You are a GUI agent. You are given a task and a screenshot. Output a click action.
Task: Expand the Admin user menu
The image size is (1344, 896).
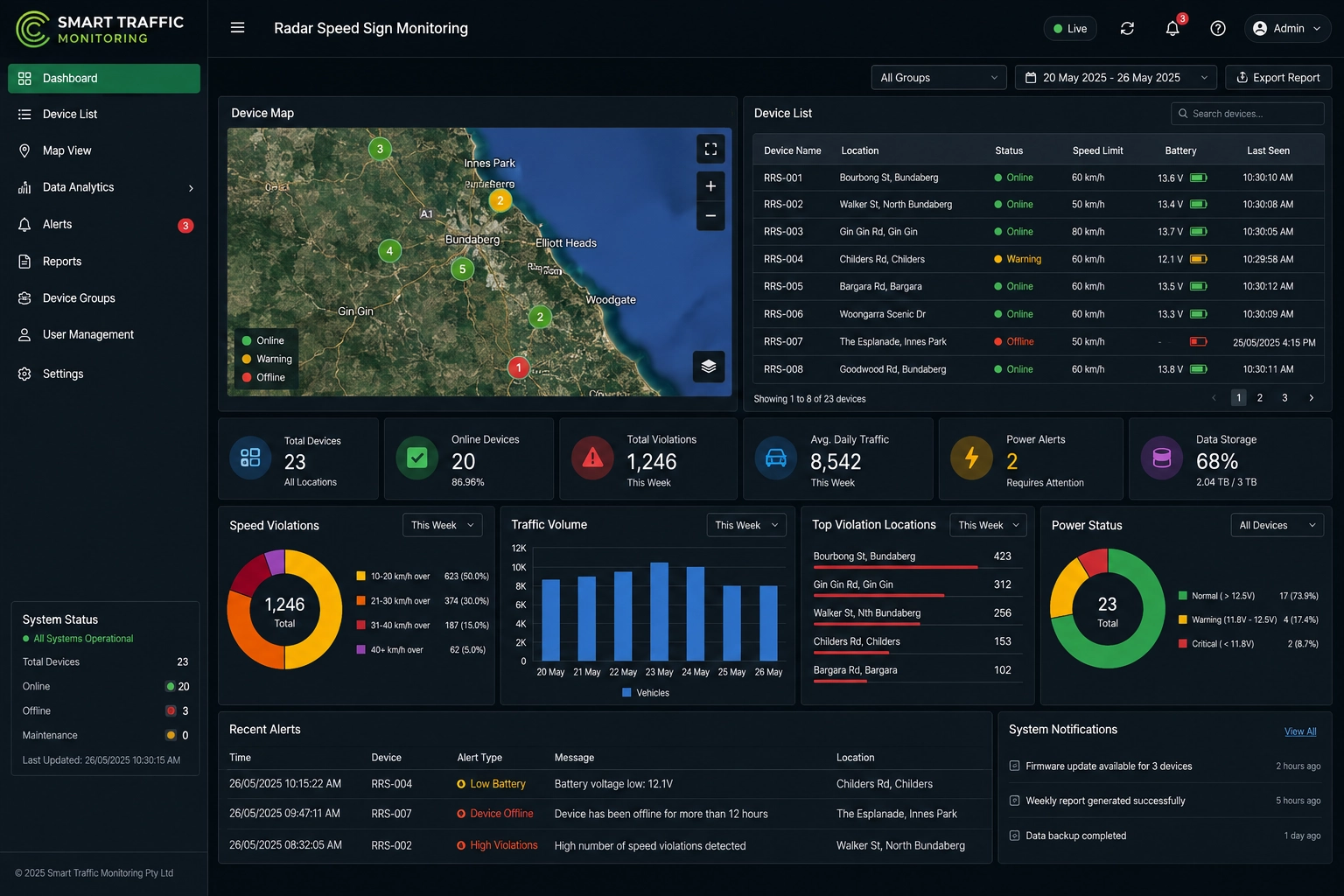1288,29
